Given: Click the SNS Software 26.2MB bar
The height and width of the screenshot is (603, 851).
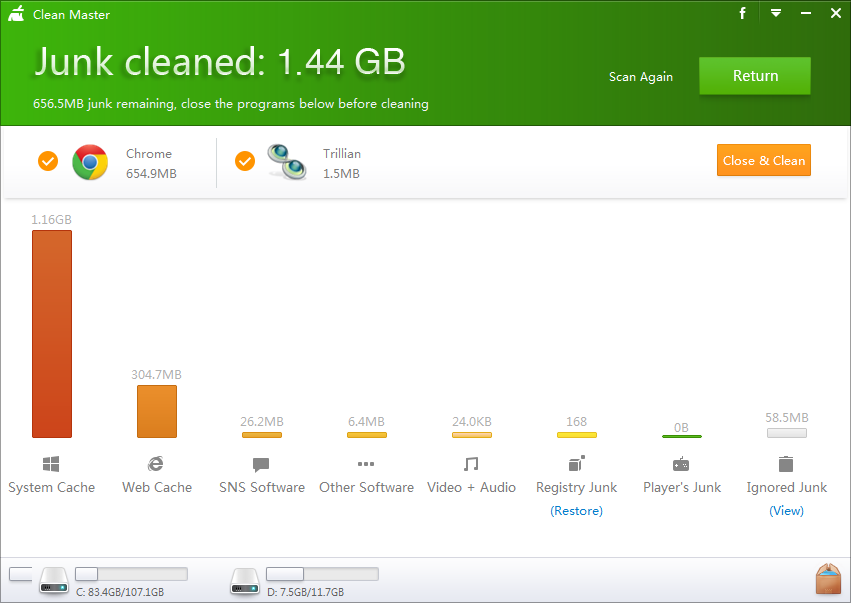Looking at the screenshot, I should (x=262, y=435).
